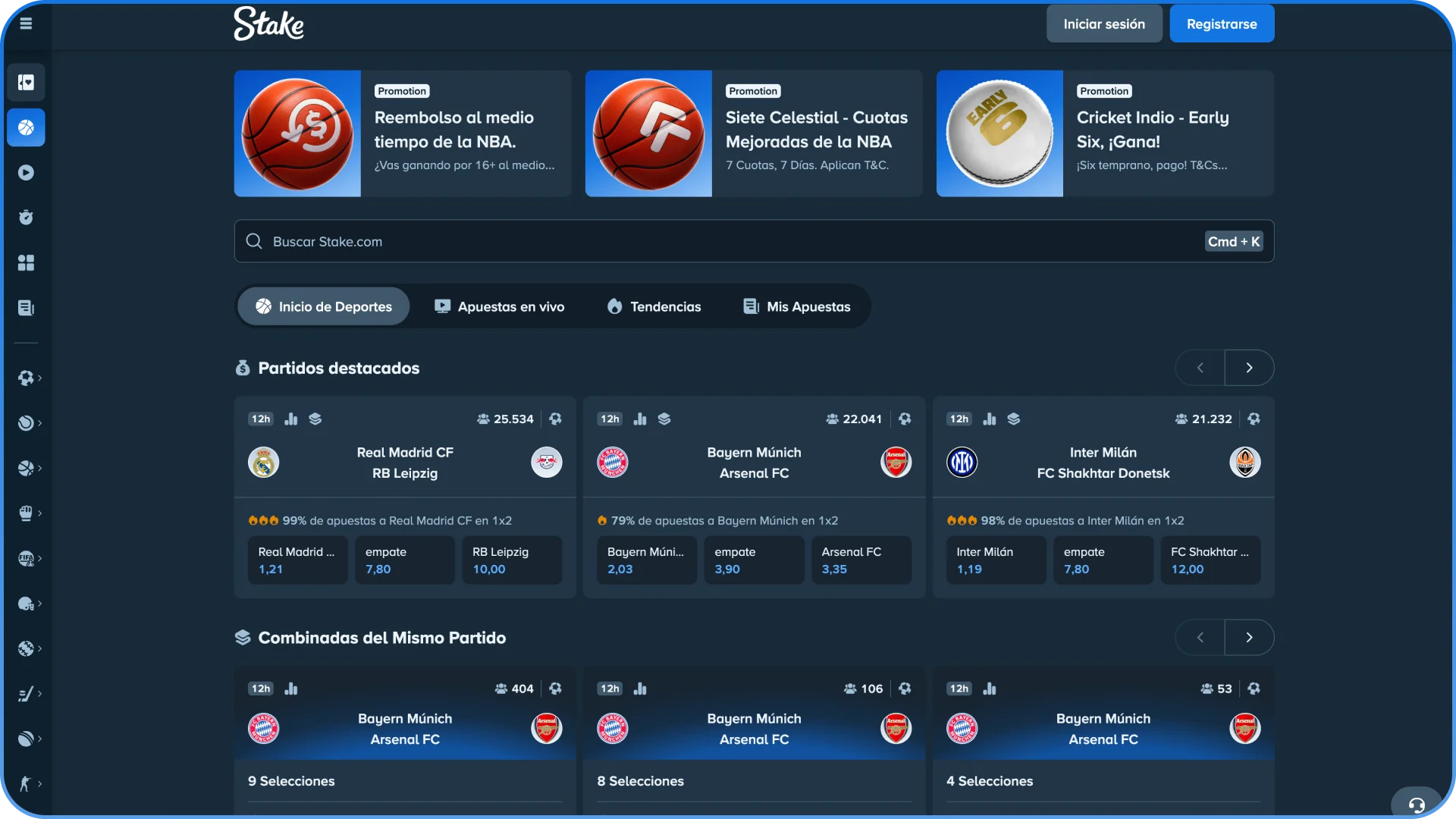
Task: Open the Casino section card icon in sidebar
Action: click(x=26, y=82)
